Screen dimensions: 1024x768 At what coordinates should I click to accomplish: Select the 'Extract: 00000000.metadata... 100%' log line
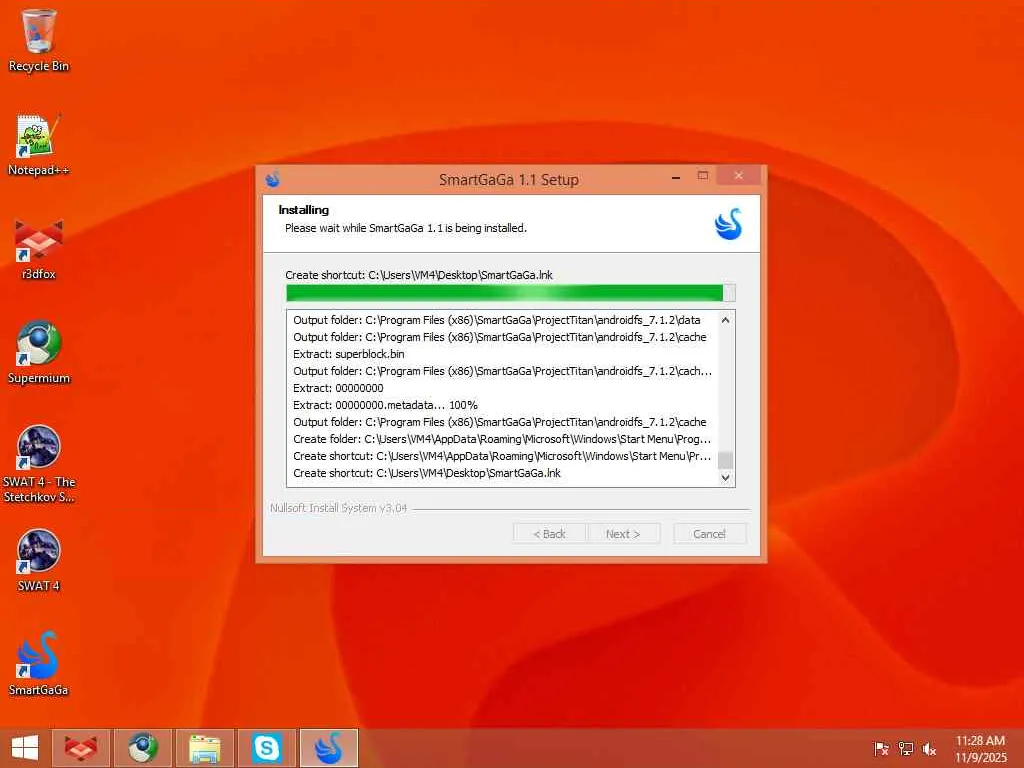(x=385, y=405)
